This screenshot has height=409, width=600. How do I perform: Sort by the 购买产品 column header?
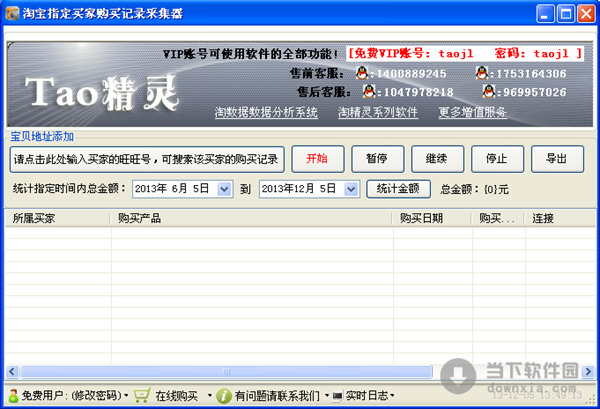point(251,218)
